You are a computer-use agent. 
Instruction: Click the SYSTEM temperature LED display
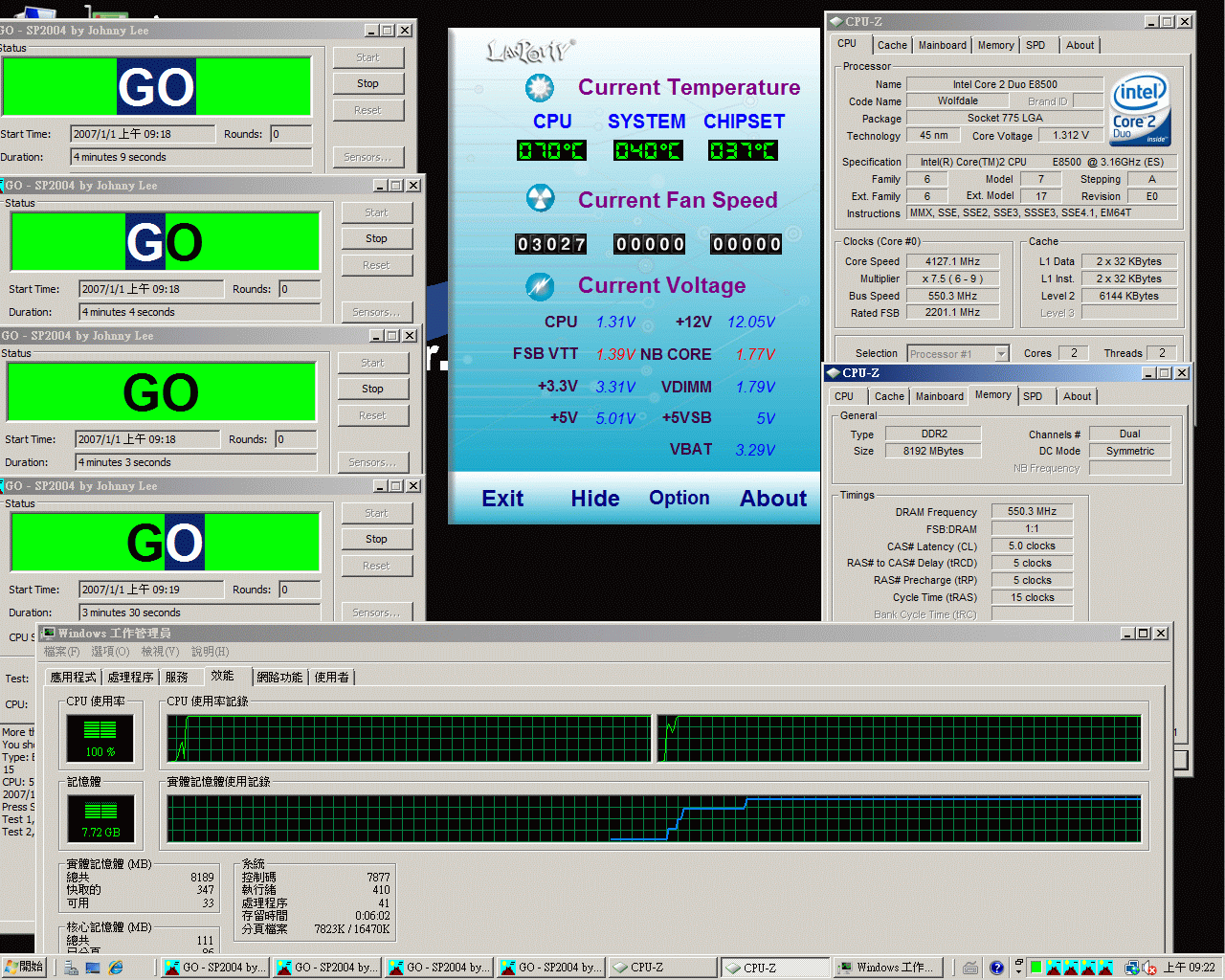pos(648,150)
